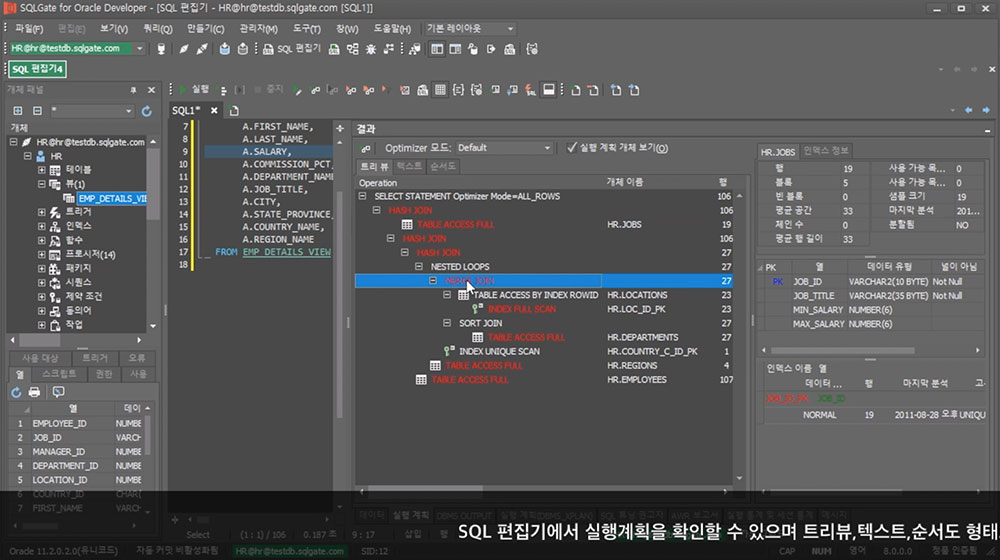Open the 기본 레이아웃 layout dropdown
This screenshot has width=1000, height=560.
tap(510, 29)
